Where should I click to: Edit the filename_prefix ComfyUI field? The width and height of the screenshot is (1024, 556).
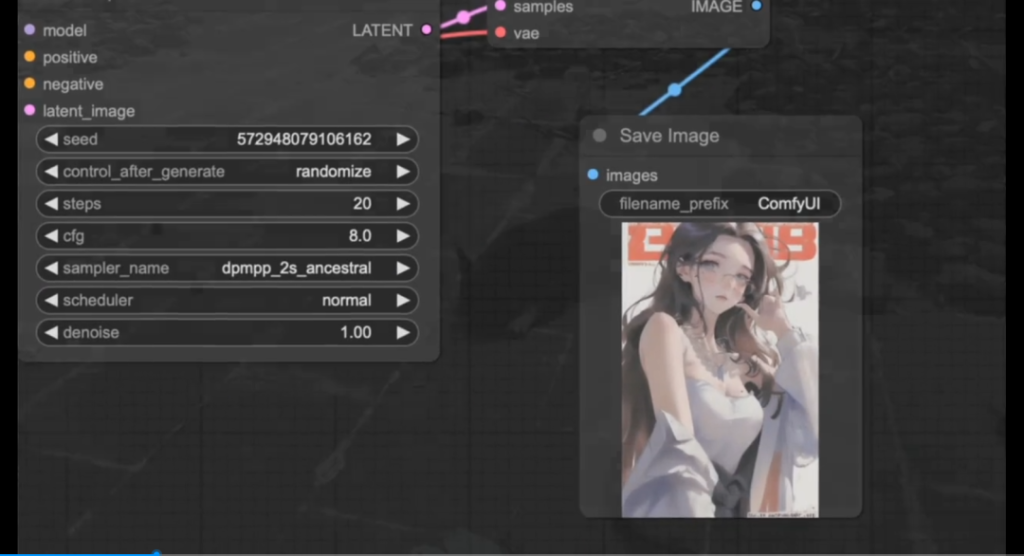pos(720,203)
